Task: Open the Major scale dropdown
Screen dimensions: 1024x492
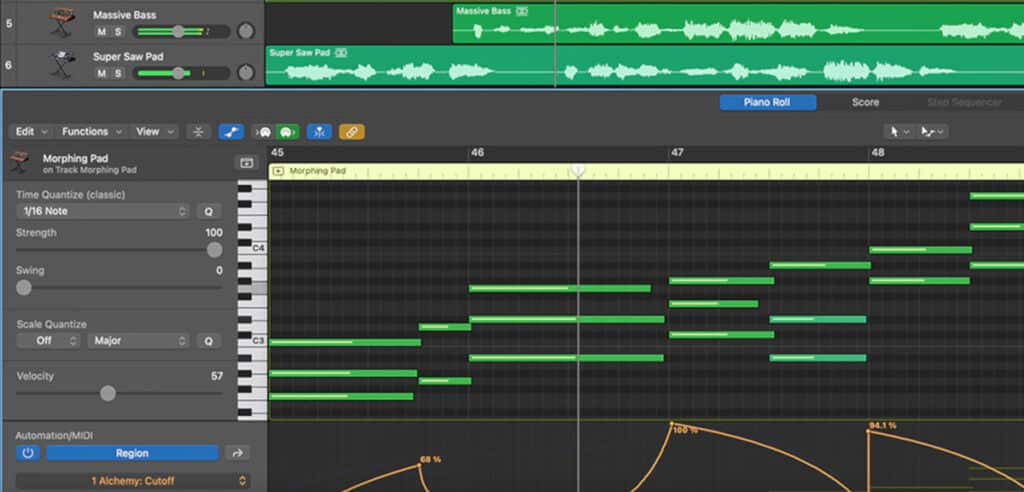Action: [138, 341]
